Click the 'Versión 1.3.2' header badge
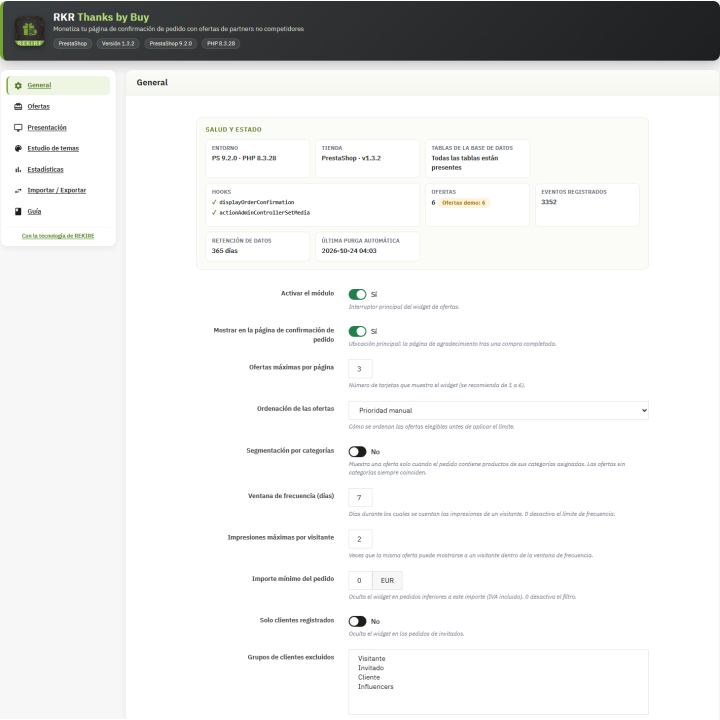 click(118, 44)
